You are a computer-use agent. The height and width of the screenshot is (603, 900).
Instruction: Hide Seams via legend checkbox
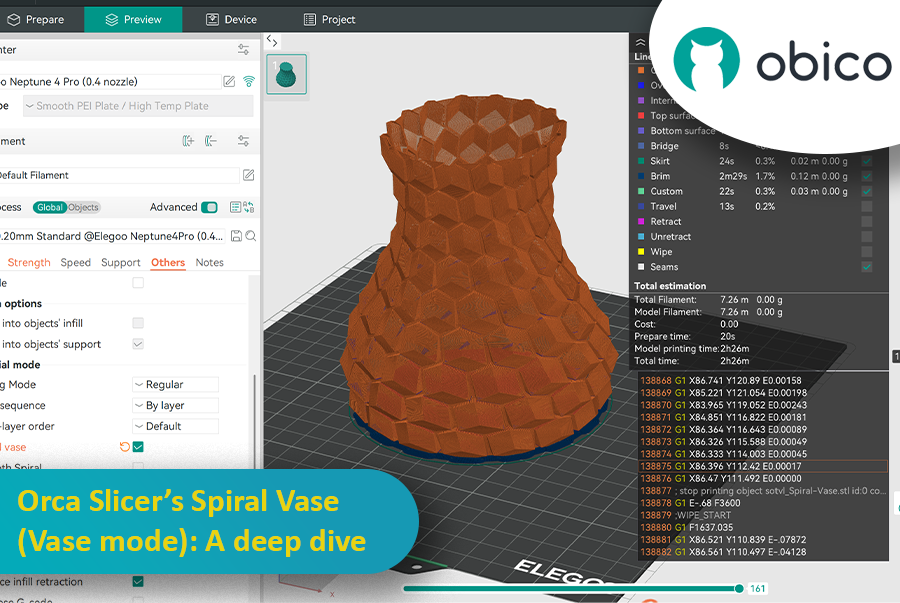pyautogui.click(x=867, y=267)
